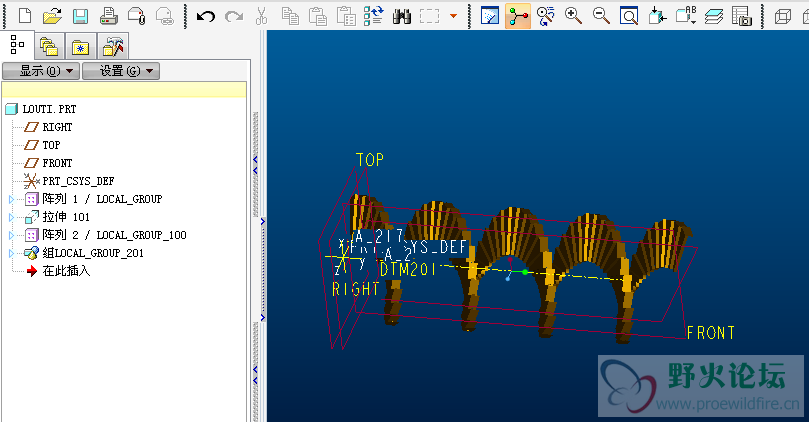Screen dimensions: 809x422
Task: Send model as mail attachment
Action: [136, 16]
